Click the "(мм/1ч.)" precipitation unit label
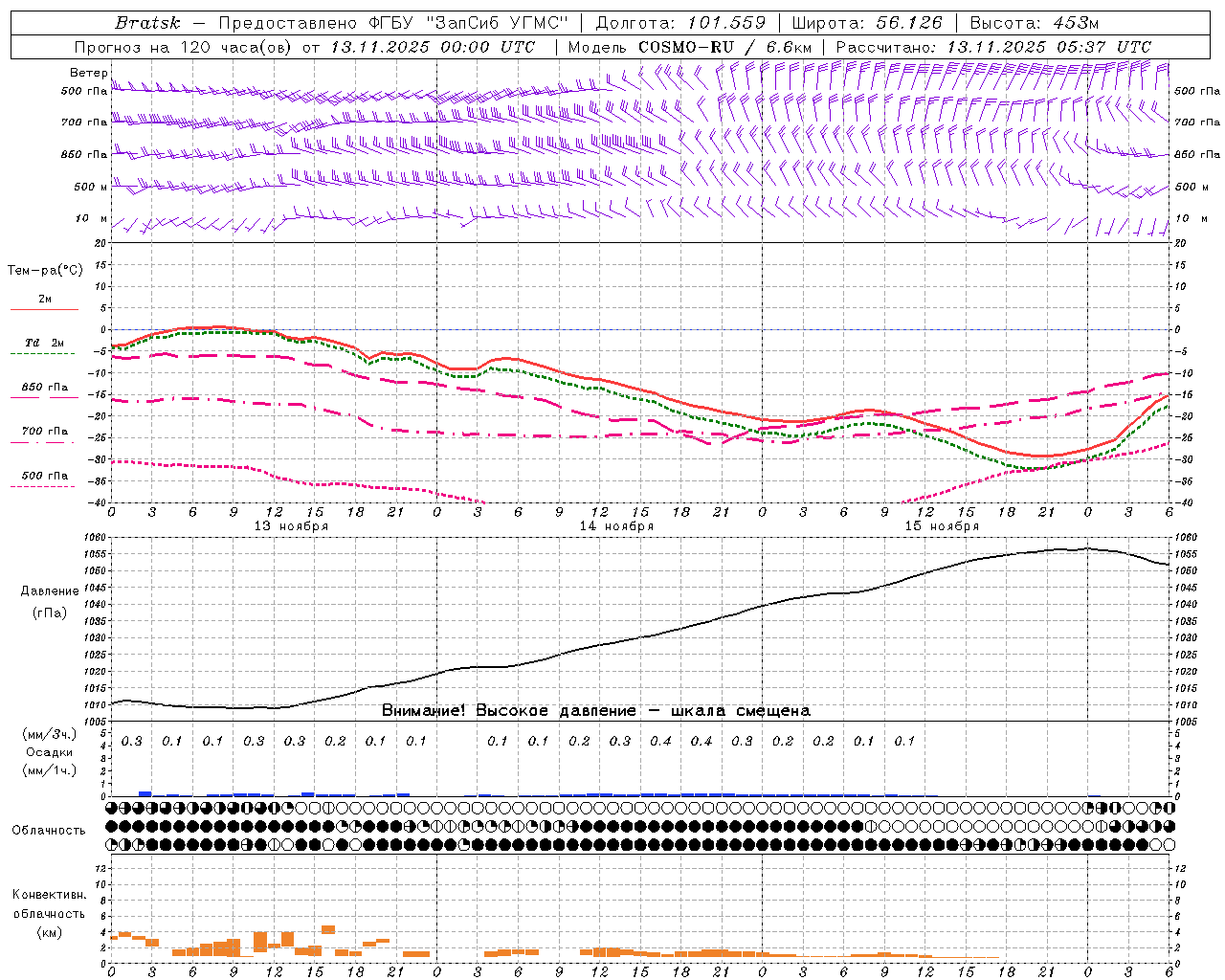This screenshot has height=980, width=1225. 50,770
